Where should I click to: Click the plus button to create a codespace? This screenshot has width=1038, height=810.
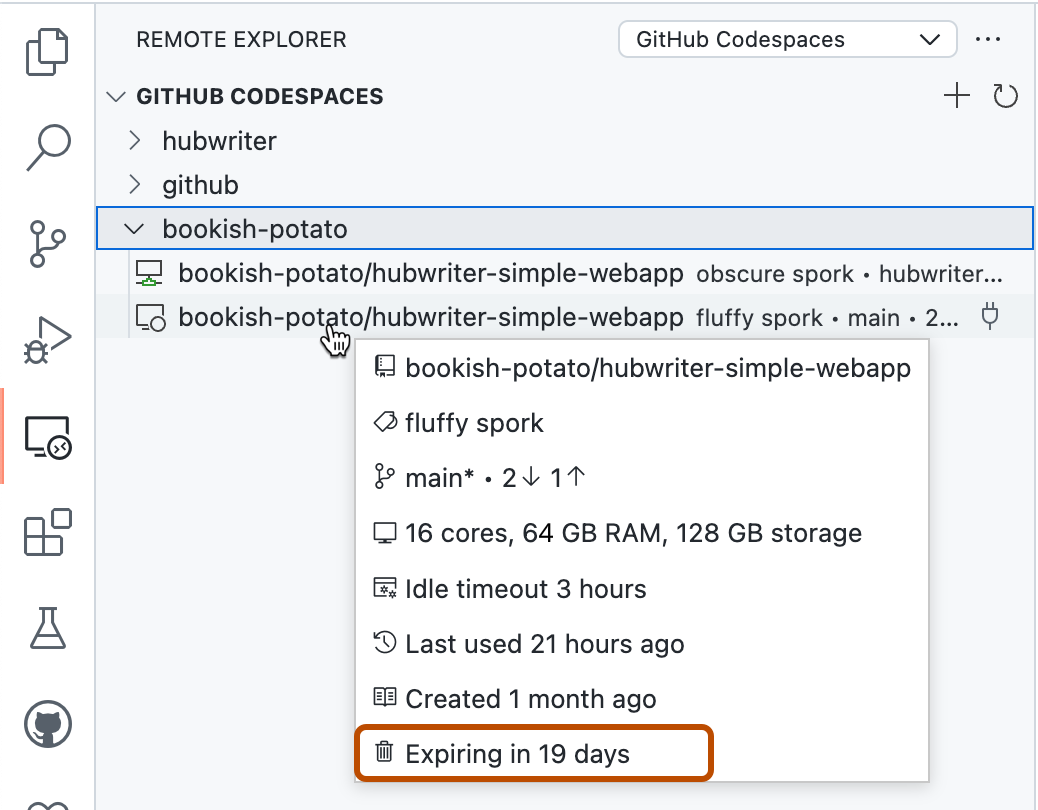(x=955, y=95)
